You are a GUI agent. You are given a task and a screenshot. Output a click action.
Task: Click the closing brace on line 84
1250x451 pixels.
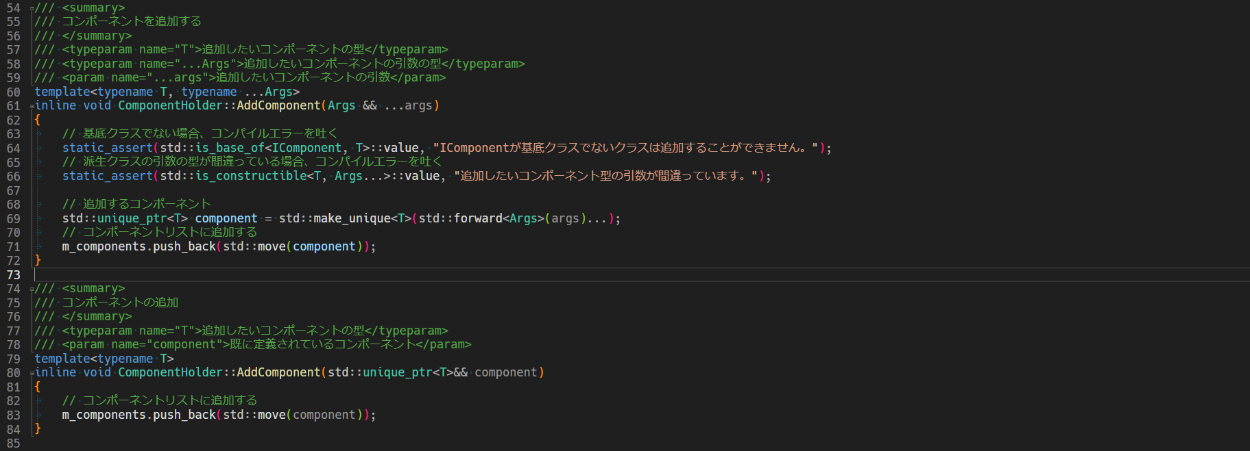[x=38, y=428]
